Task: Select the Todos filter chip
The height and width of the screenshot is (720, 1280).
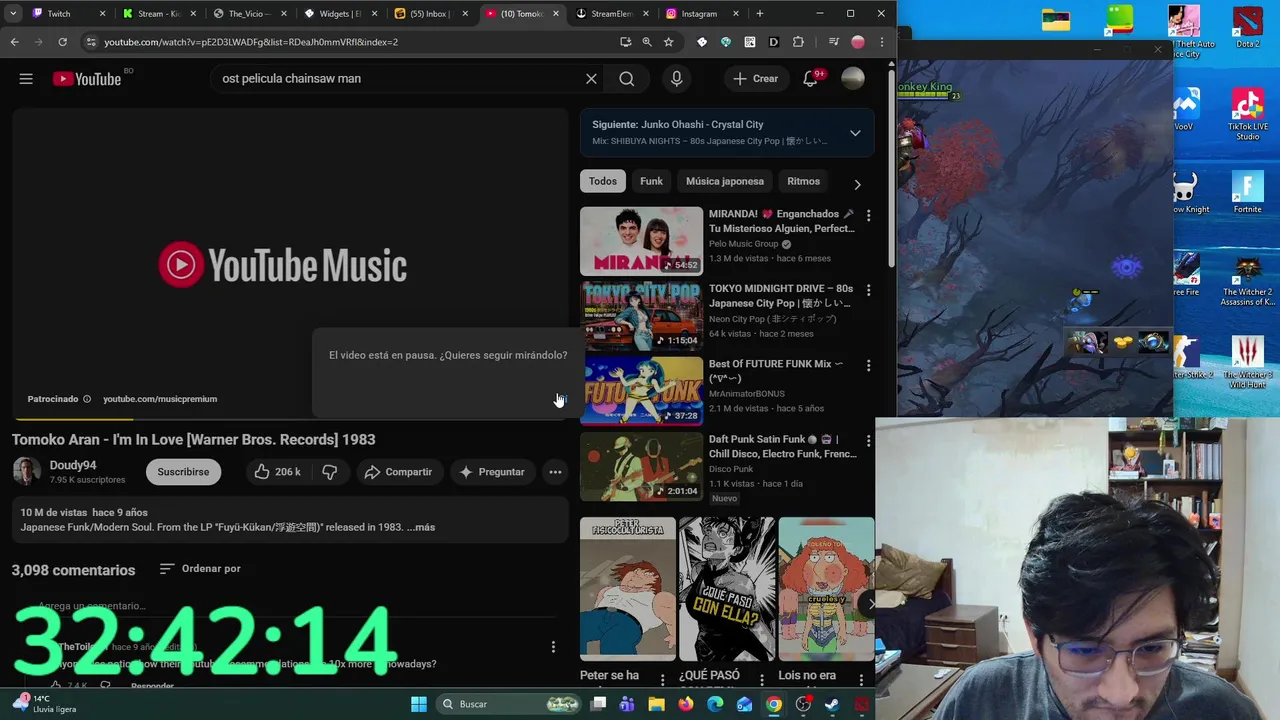Action: tap(603, 181)
